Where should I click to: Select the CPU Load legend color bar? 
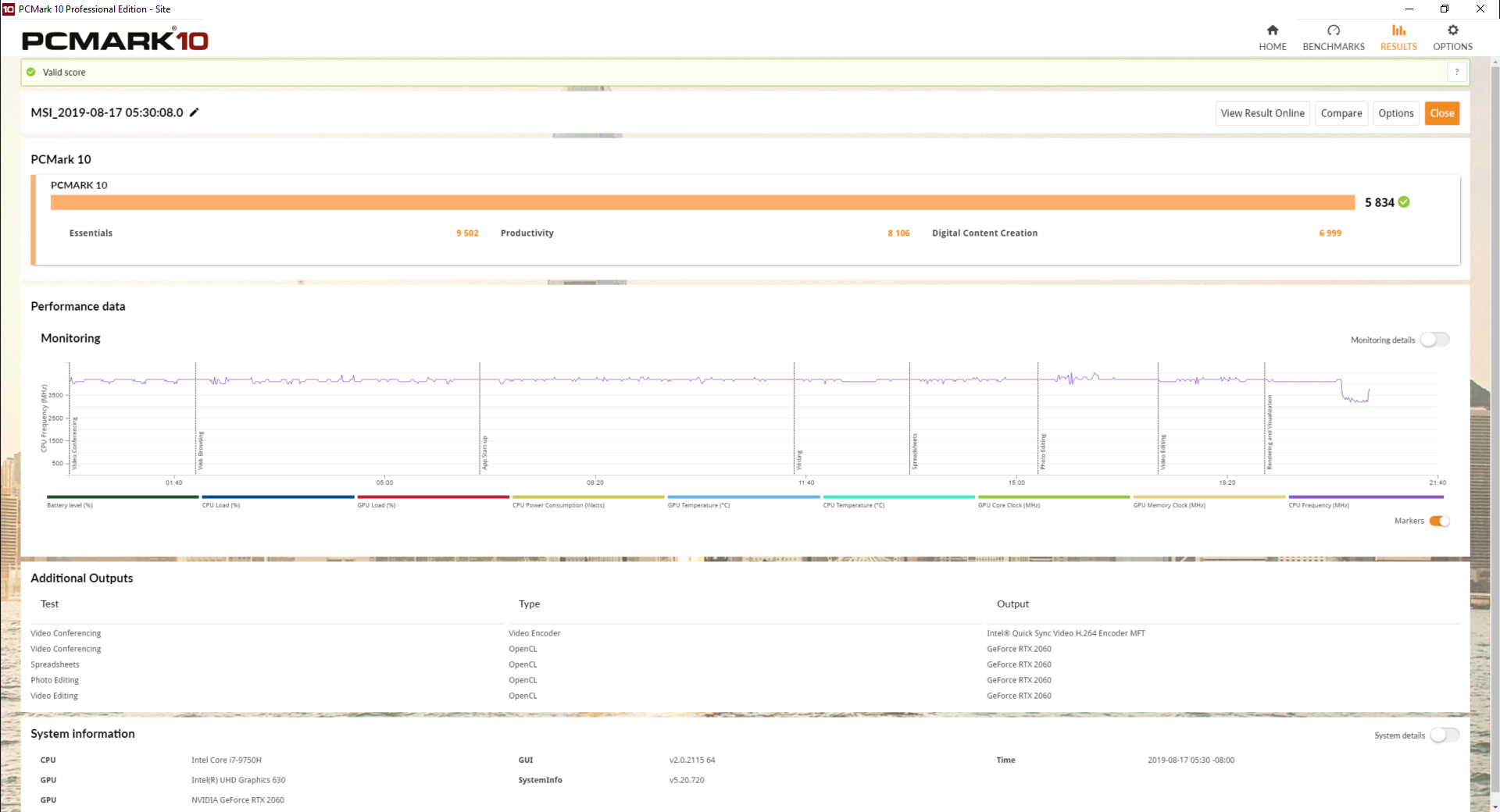[278, 497]
